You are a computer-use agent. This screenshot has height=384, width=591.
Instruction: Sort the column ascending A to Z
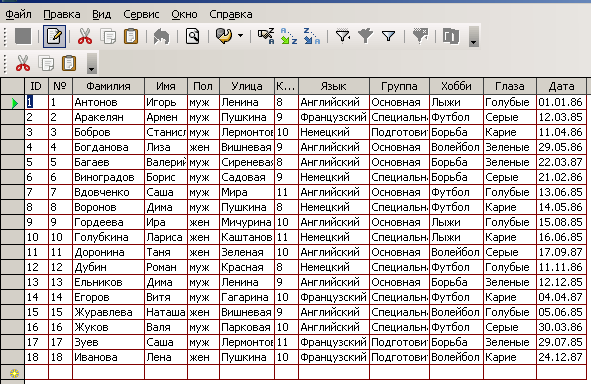point(289,37)
